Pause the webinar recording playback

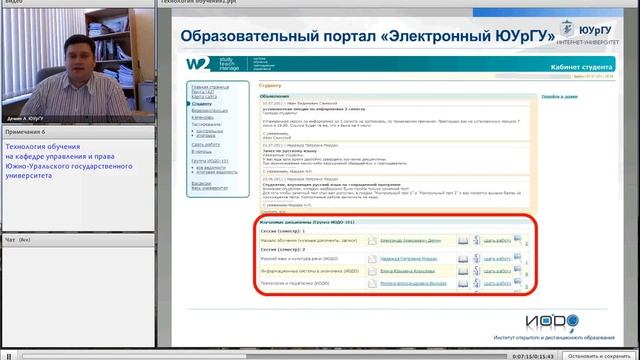point(9,356)
